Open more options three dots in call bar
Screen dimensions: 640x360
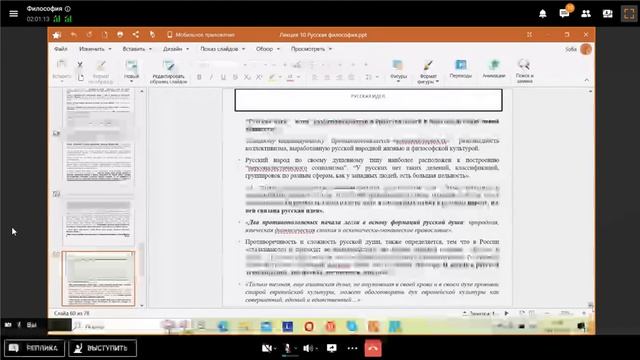[352, 348]
